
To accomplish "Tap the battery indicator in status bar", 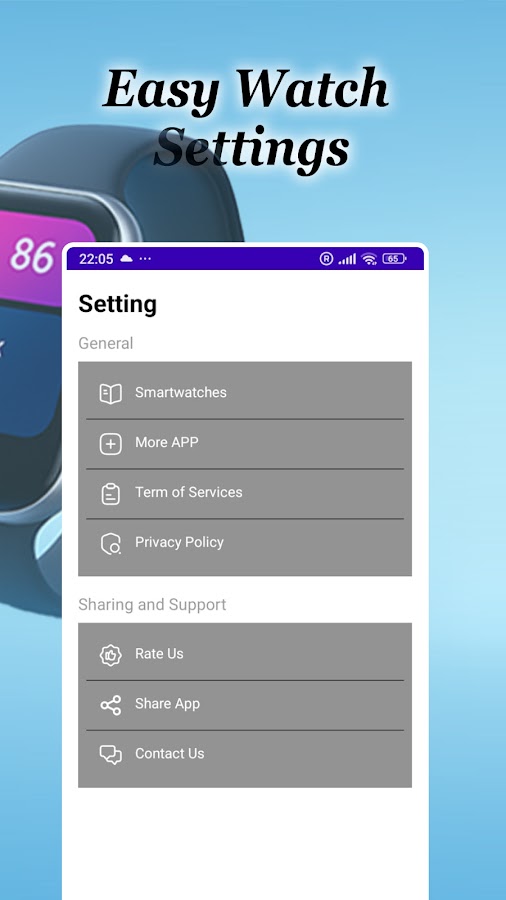I will (394, 259).
